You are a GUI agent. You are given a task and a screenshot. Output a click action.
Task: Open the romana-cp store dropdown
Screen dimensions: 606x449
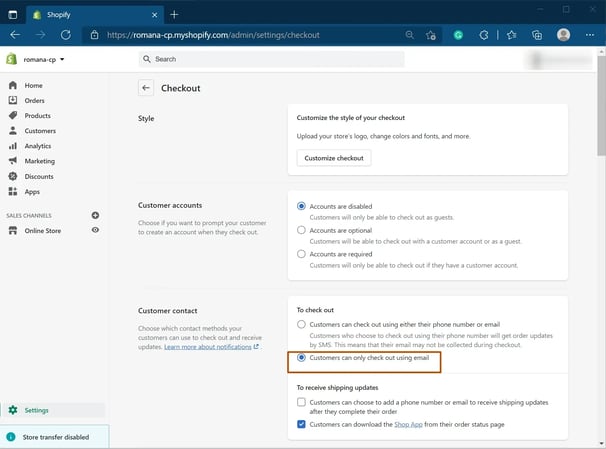pos(43,60)
